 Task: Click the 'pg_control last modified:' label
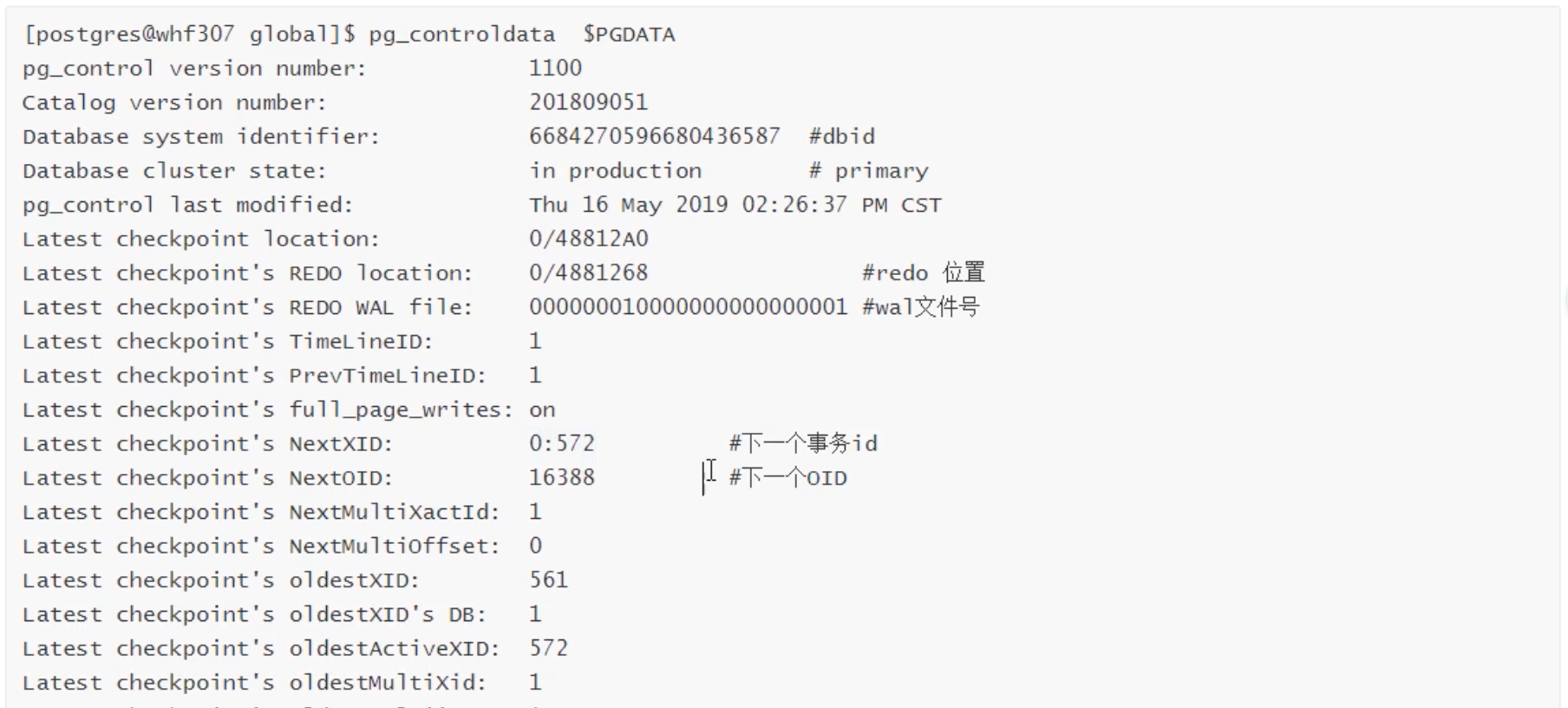tap(188, 206)
